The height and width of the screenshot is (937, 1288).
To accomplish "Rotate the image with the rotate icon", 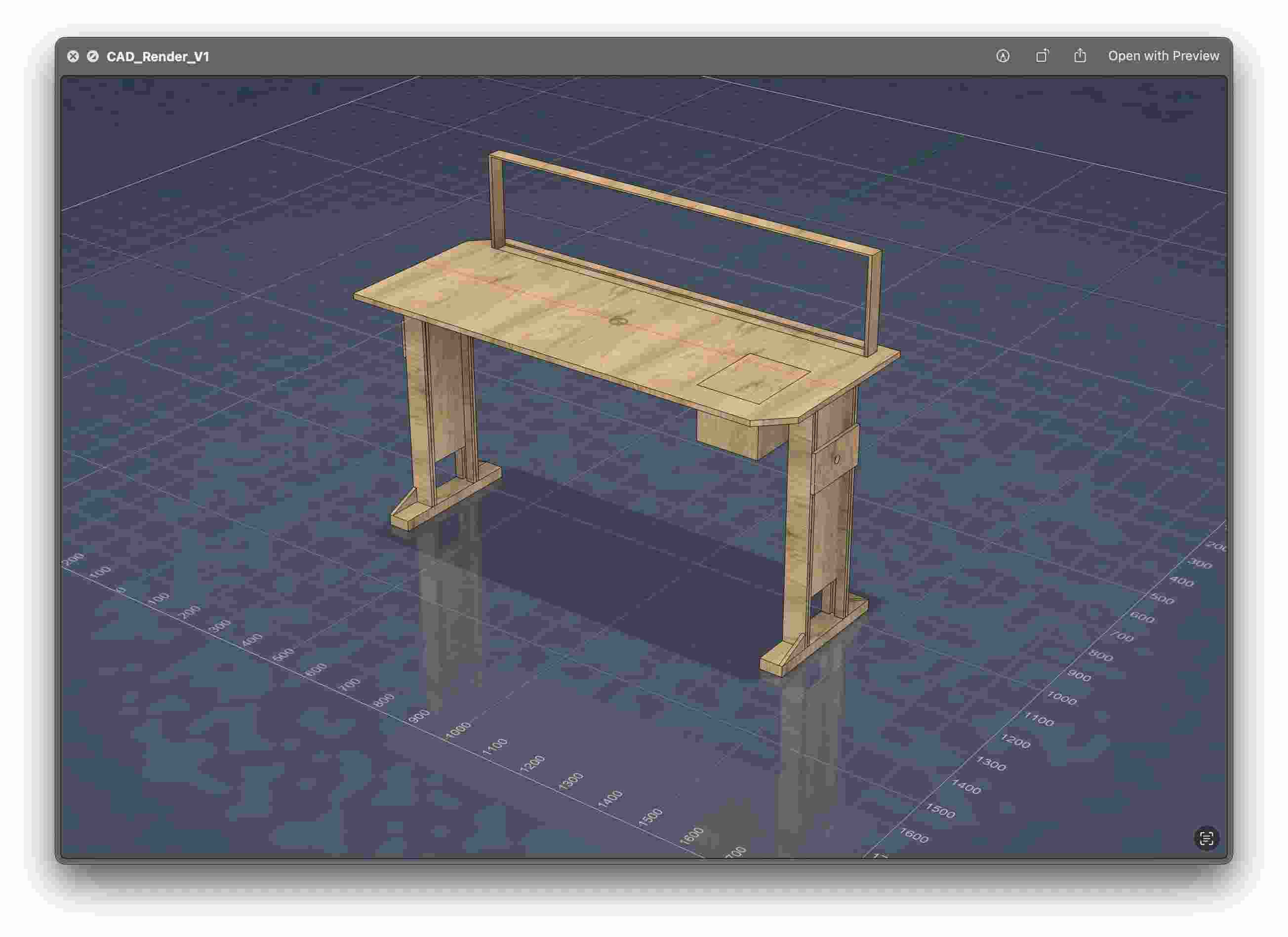I will pyautogui.click(x=1042, y=56).
